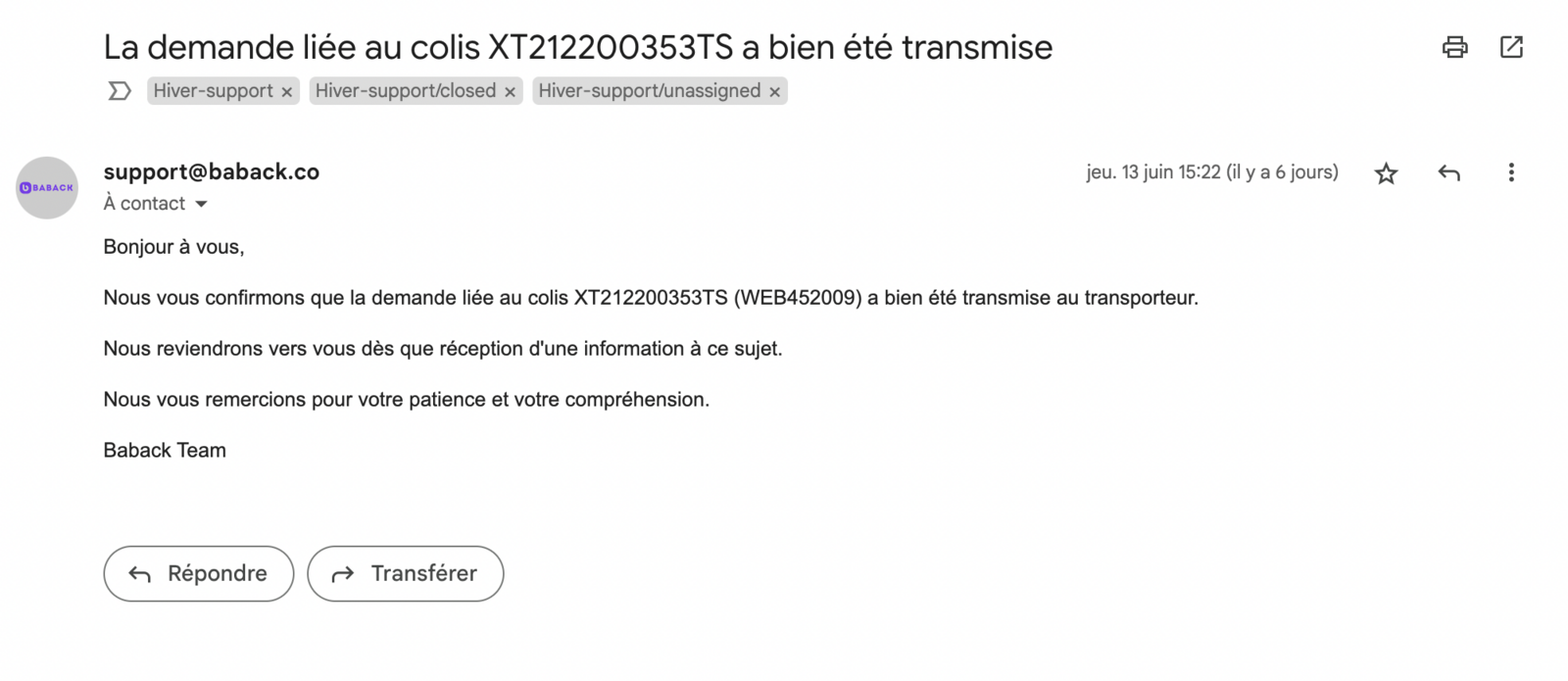1568x681 pixels.
Task: Remove the Hiver-support label
Action: point(286,91)
